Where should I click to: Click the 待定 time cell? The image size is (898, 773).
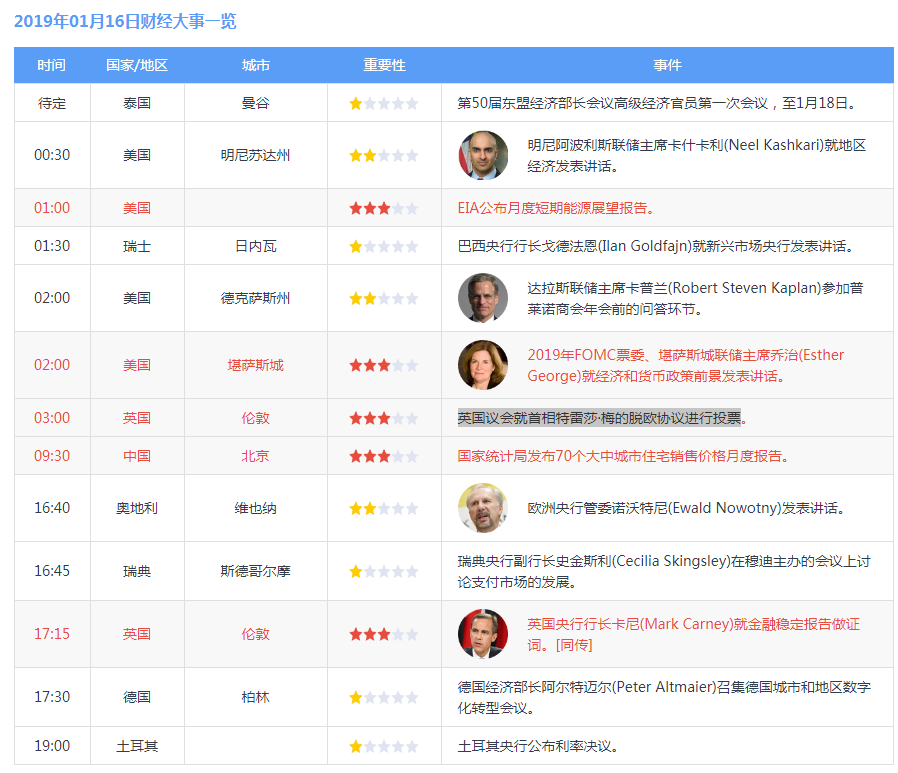[52, 103]
